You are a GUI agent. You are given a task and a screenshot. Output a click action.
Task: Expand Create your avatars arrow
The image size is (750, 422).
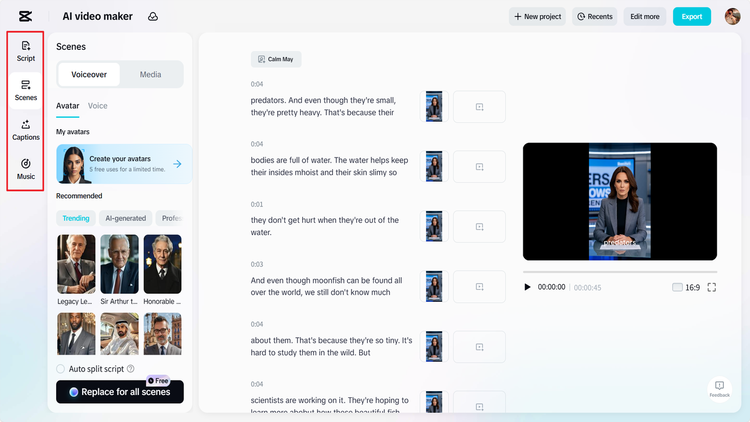click(177, 164)
